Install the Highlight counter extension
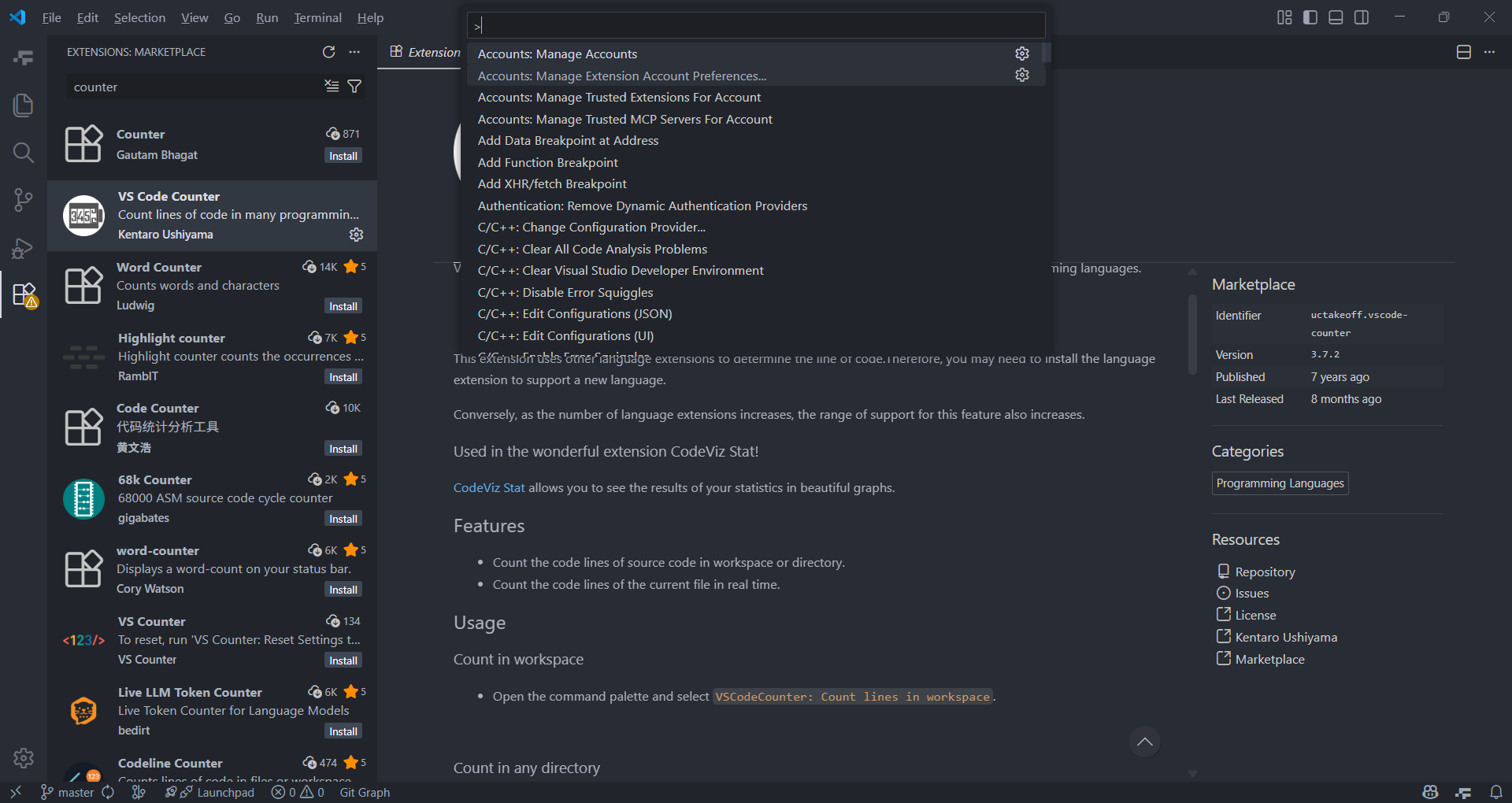Viewport: 1512px width, 803px height. pos(343,377)
